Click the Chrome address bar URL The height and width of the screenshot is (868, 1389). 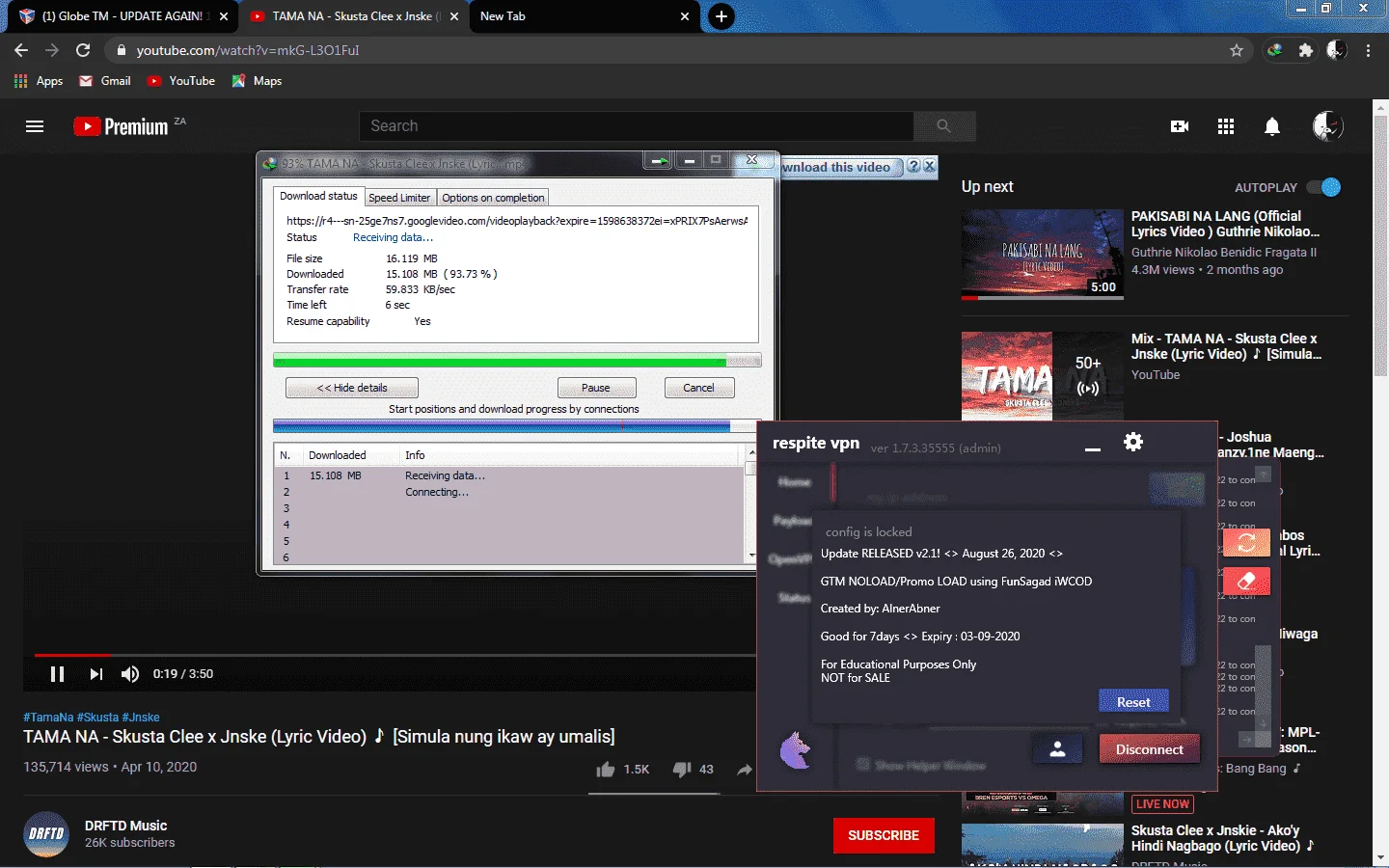248,50
